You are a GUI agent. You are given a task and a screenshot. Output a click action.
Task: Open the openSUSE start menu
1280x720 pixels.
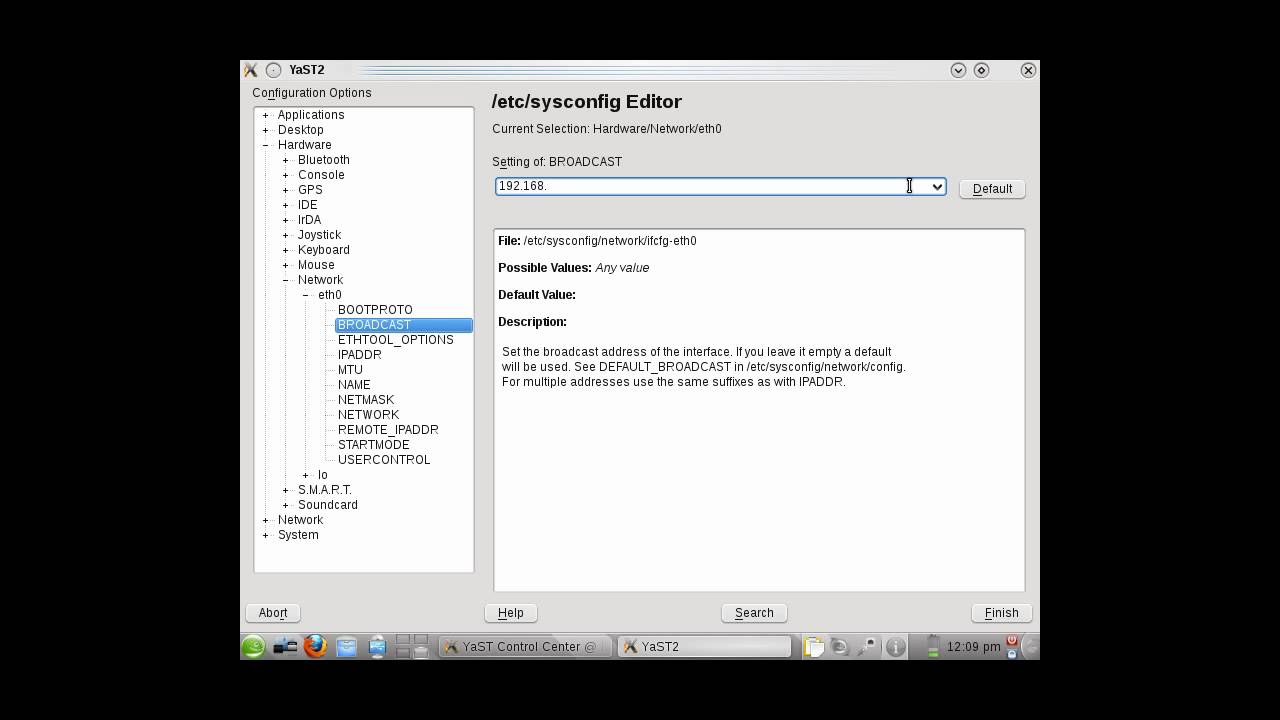pyautogui.click(x=253, y=647)
